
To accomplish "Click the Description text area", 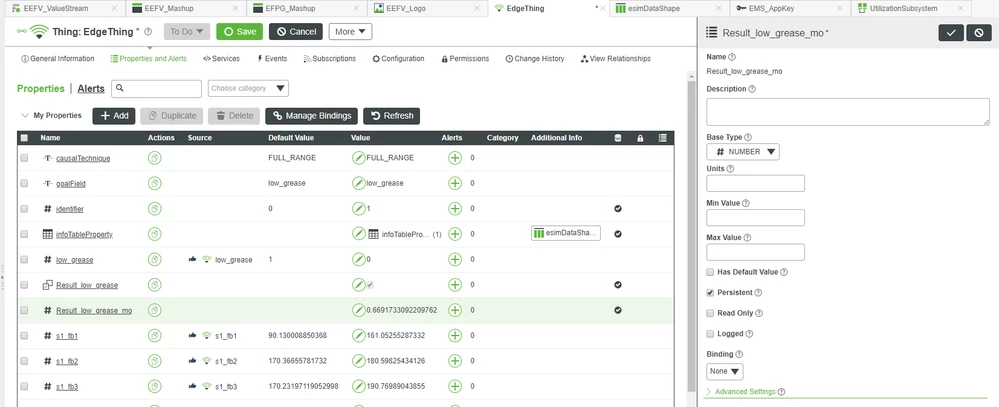I will tap(848, 112).
